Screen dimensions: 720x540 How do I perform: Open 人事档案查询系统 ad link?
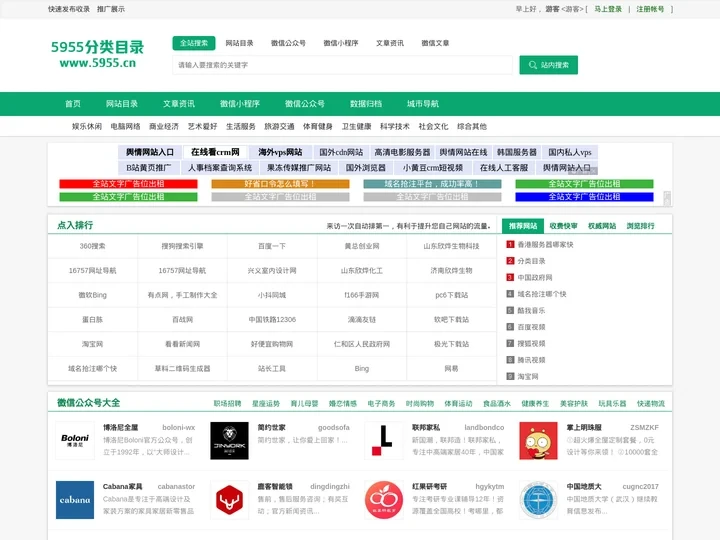[x=220, y=168]
